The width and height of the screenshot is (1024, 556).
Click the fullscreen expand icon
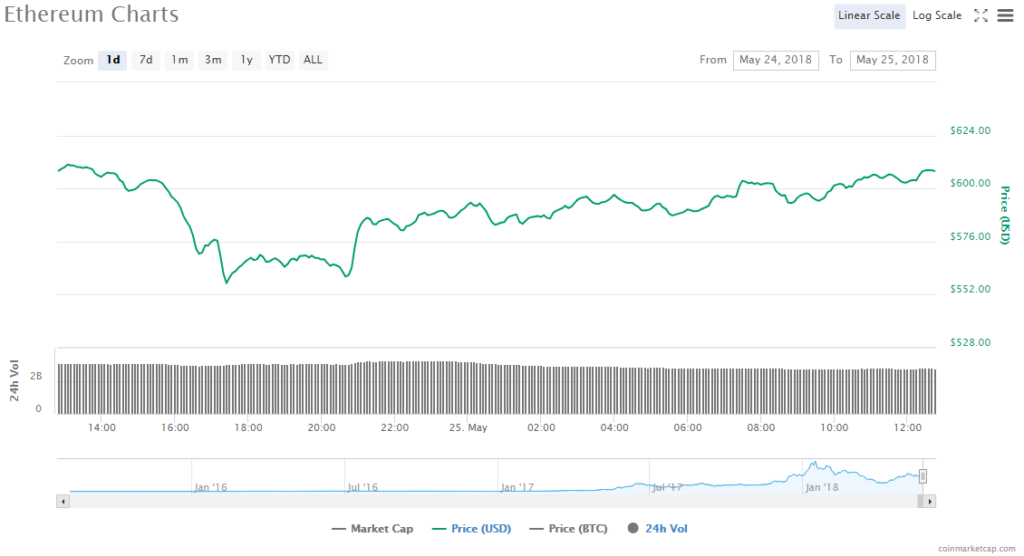click(980, 15)
